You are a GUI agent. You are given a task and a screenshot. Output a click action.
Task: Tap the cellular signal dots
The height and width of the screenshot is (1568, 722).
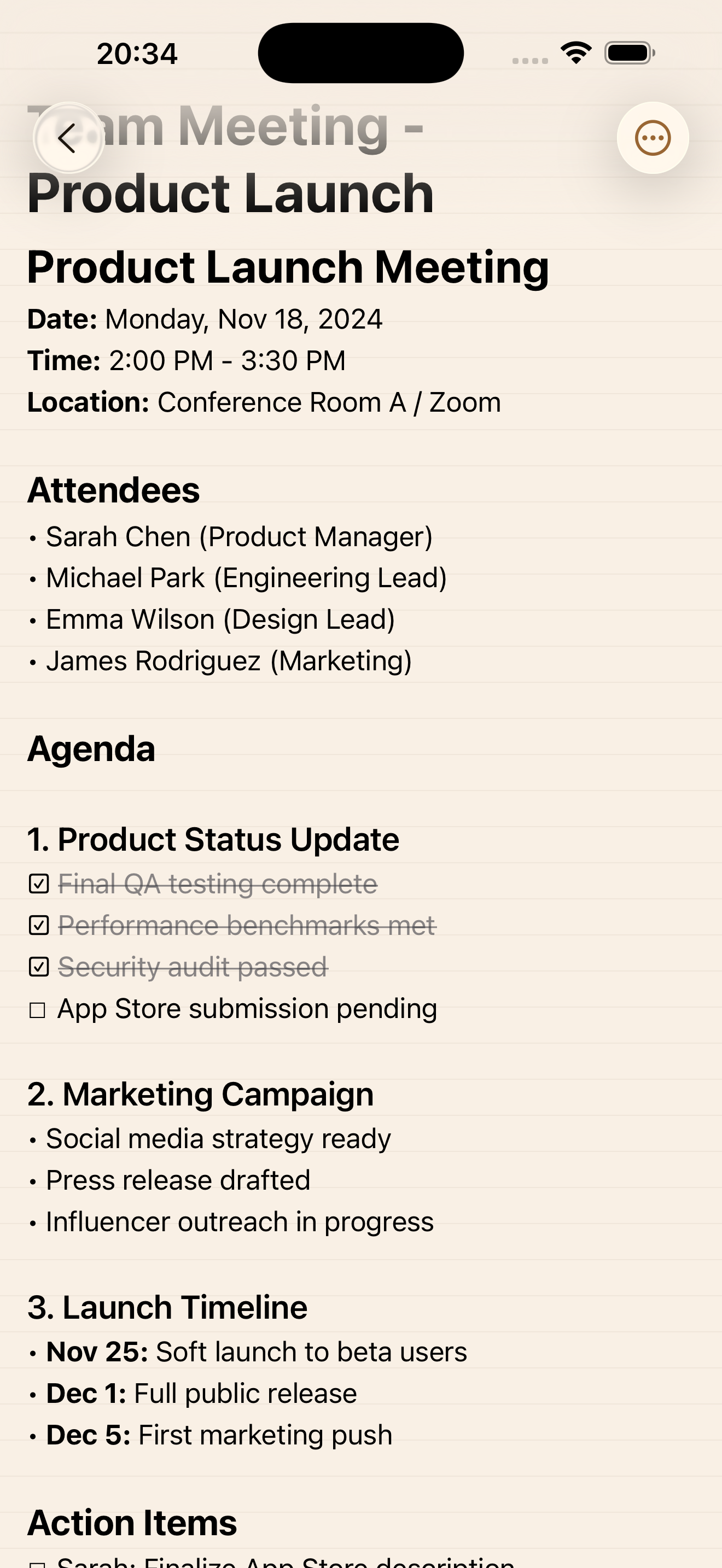click(x=529, y=60)
